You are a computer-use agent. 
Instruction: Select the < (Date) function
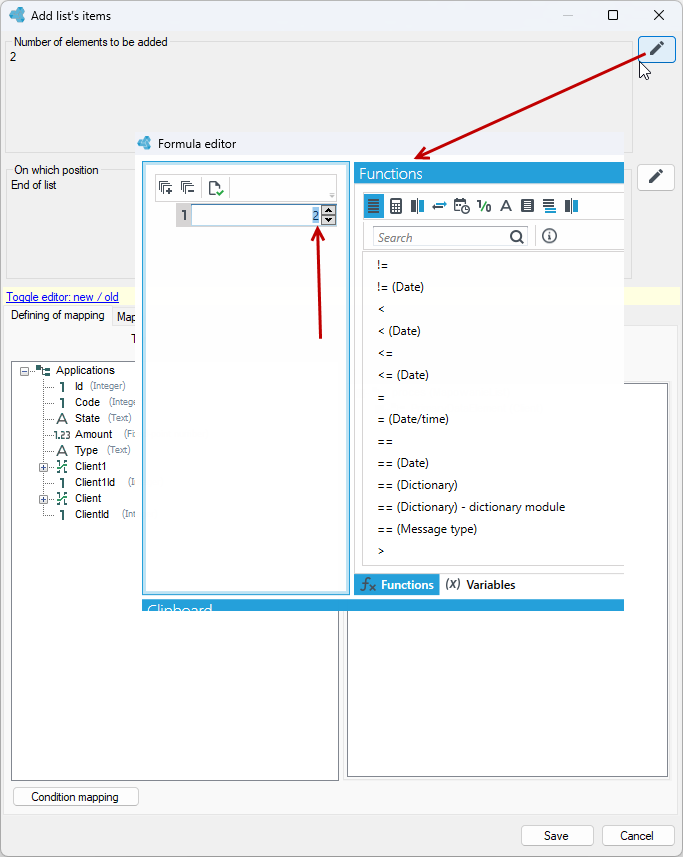point(399,331)
